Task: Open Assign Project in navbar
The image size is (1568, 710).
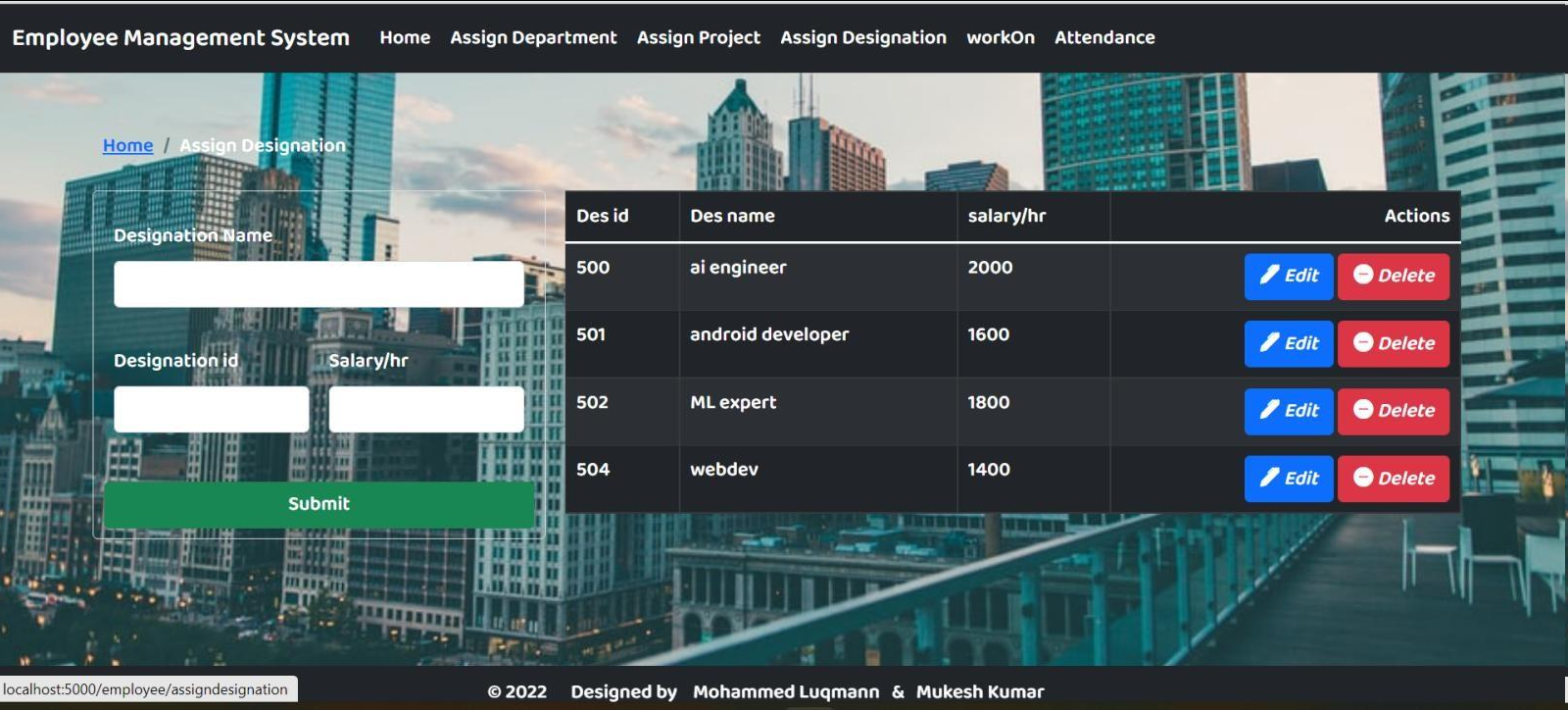Action: pos(698,37)
